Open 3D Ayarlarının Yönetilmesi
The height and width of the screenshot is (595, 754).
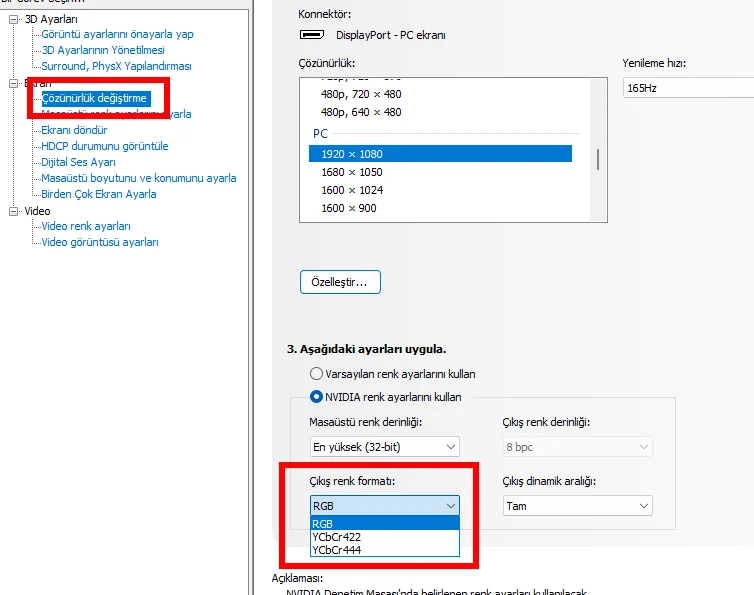point(103,50)
